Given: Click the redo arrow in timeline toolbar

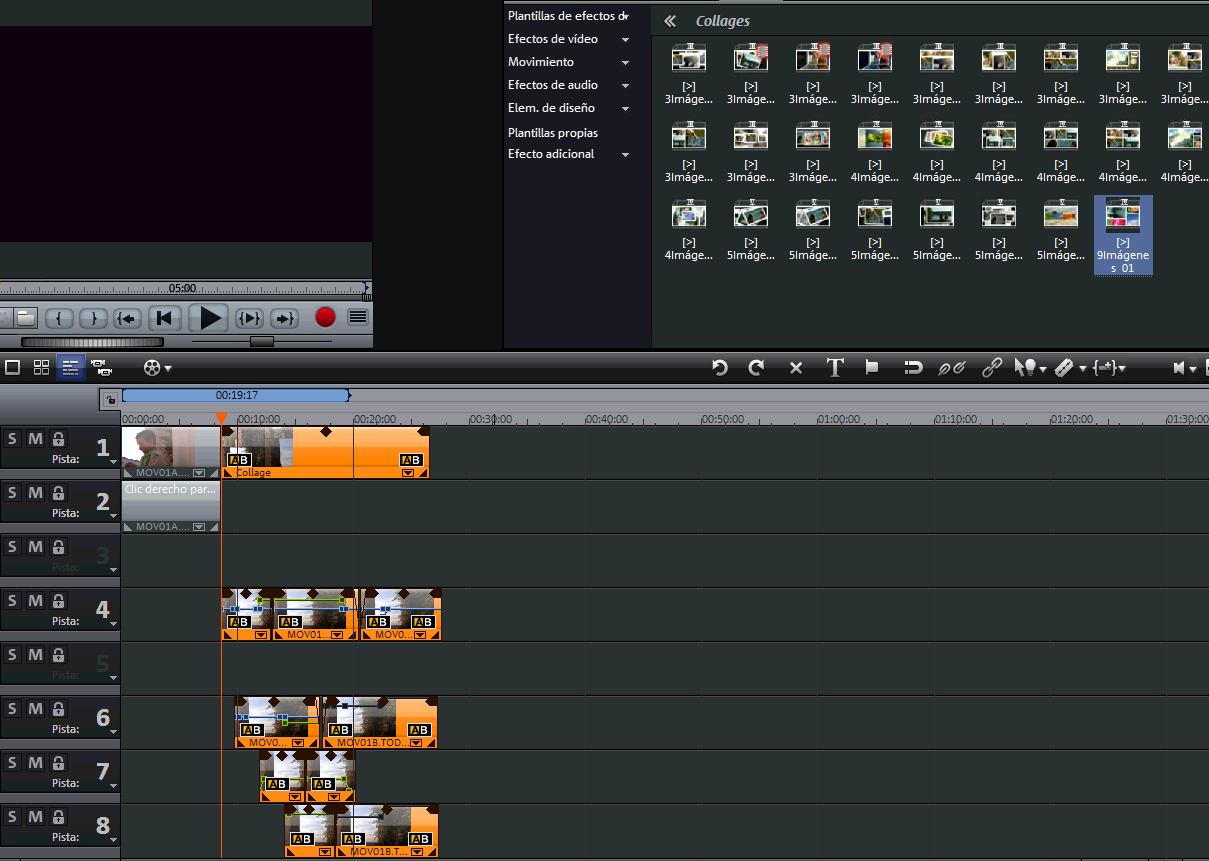Looking at the screenshot, I should click(x=756, y=368).
